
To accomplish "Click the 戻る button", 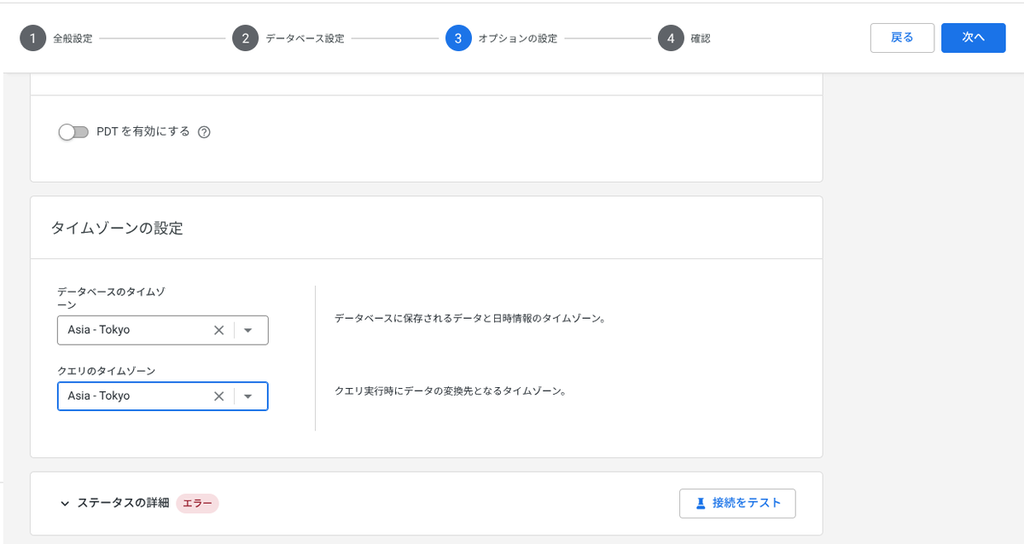I will [x=902, y=38].
